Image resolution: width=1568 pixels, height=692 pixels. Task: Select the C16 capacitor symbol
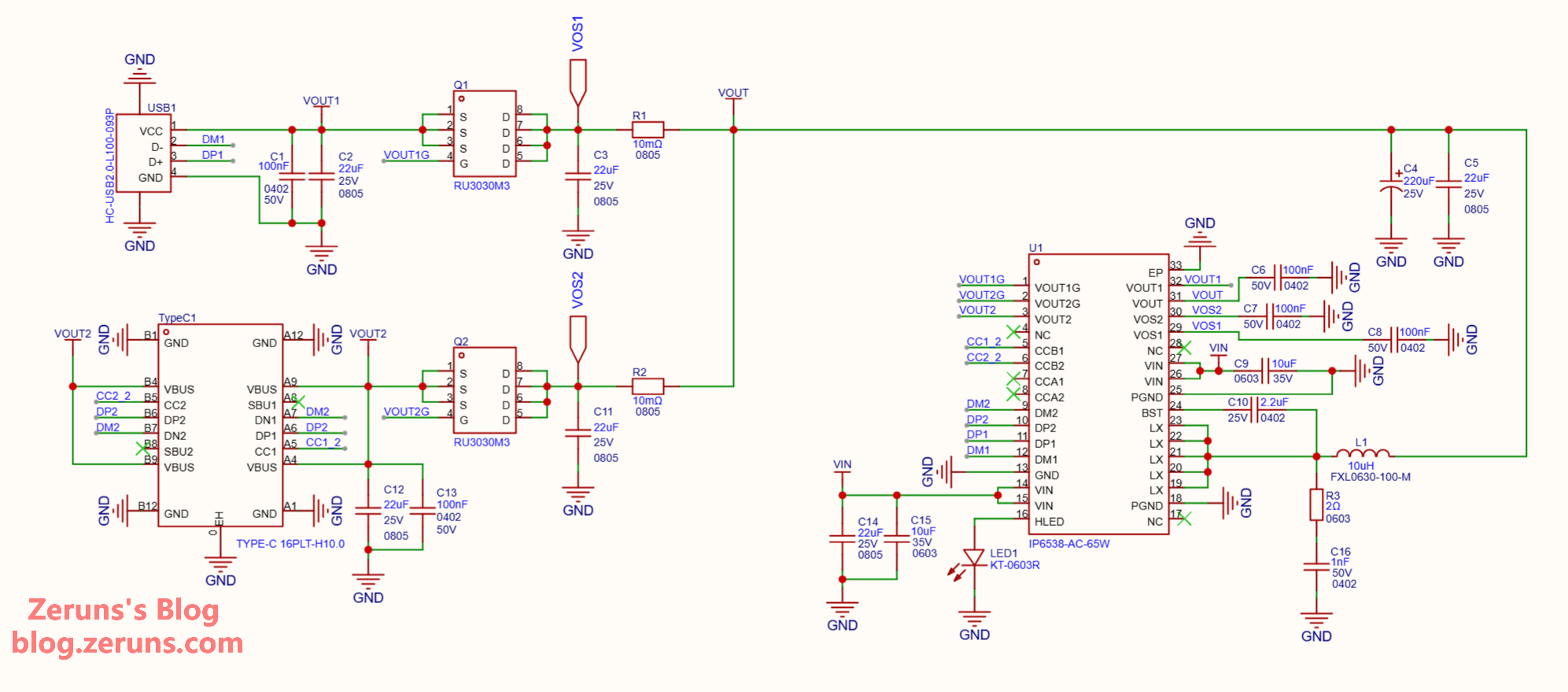[x=1316, y=567]
